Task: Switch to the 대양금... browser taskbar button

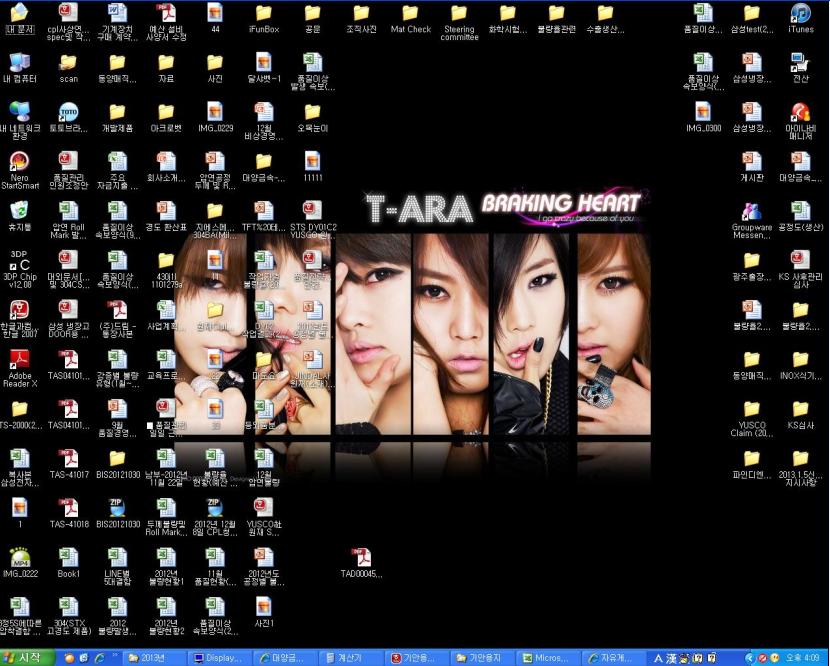Action: coord(284,658)
